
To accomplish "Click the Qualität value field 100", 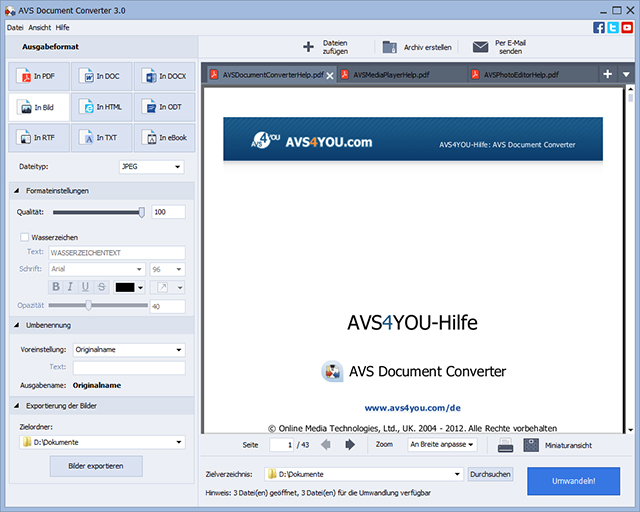I will pyautogui.click(x=168, y=212).
